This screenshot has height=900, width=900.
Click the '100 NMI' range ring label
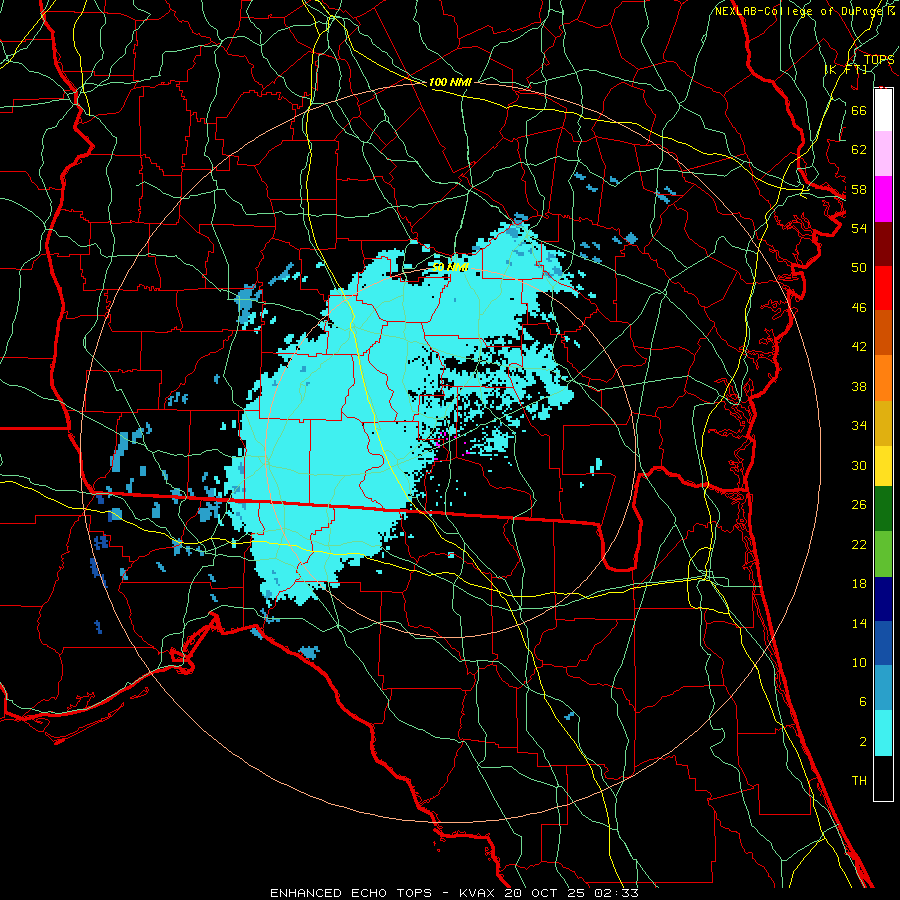pos(450,82)
